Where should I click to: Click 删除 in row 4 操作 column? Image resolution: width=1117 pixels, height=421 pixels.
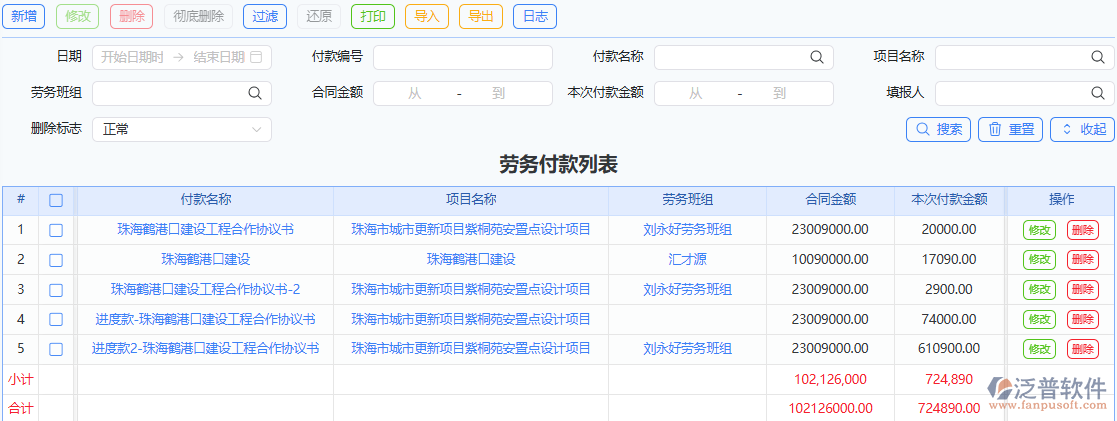1083,320
